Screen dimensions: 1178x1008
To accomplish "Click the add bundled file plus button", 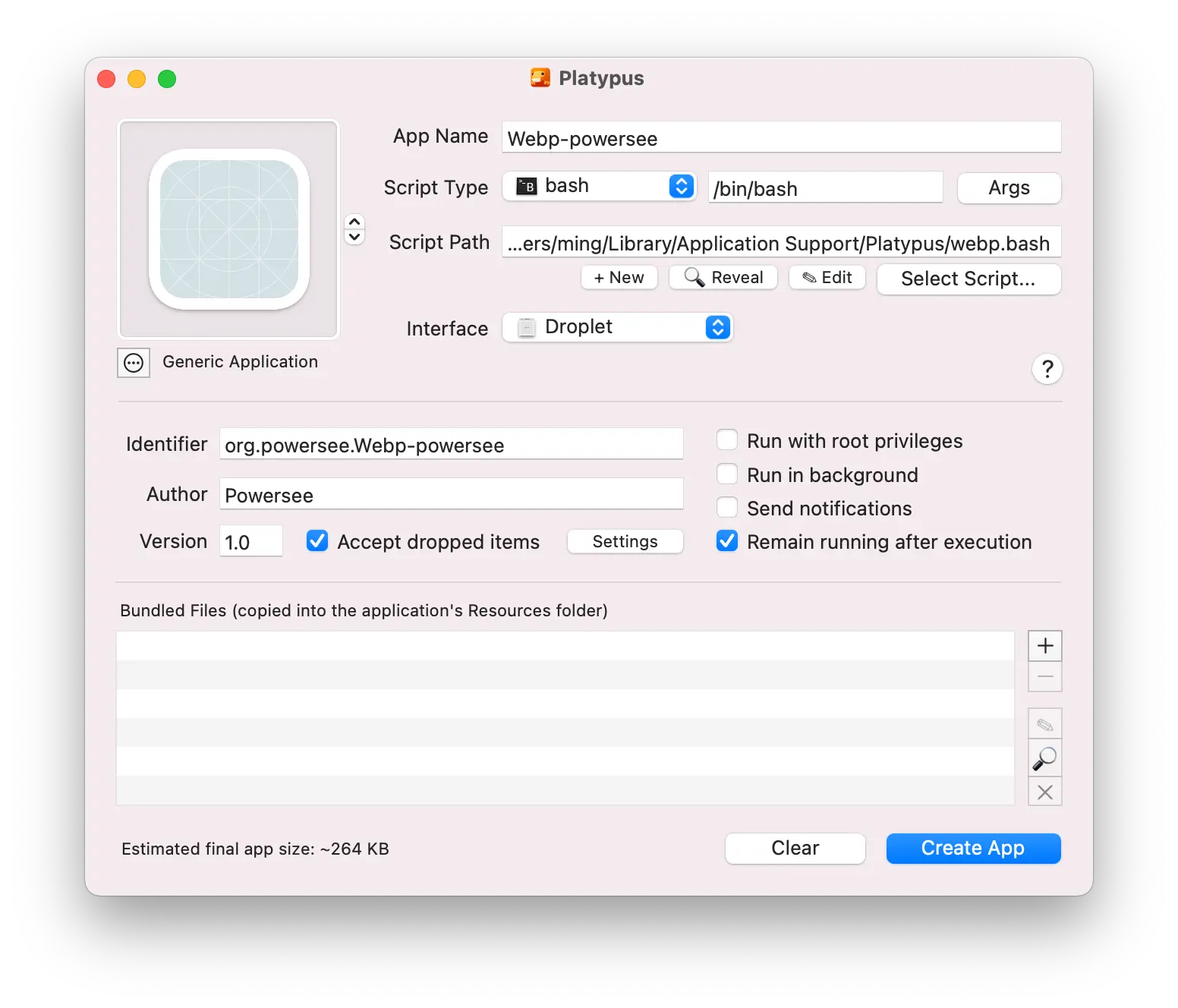I will click(1044, 646).
